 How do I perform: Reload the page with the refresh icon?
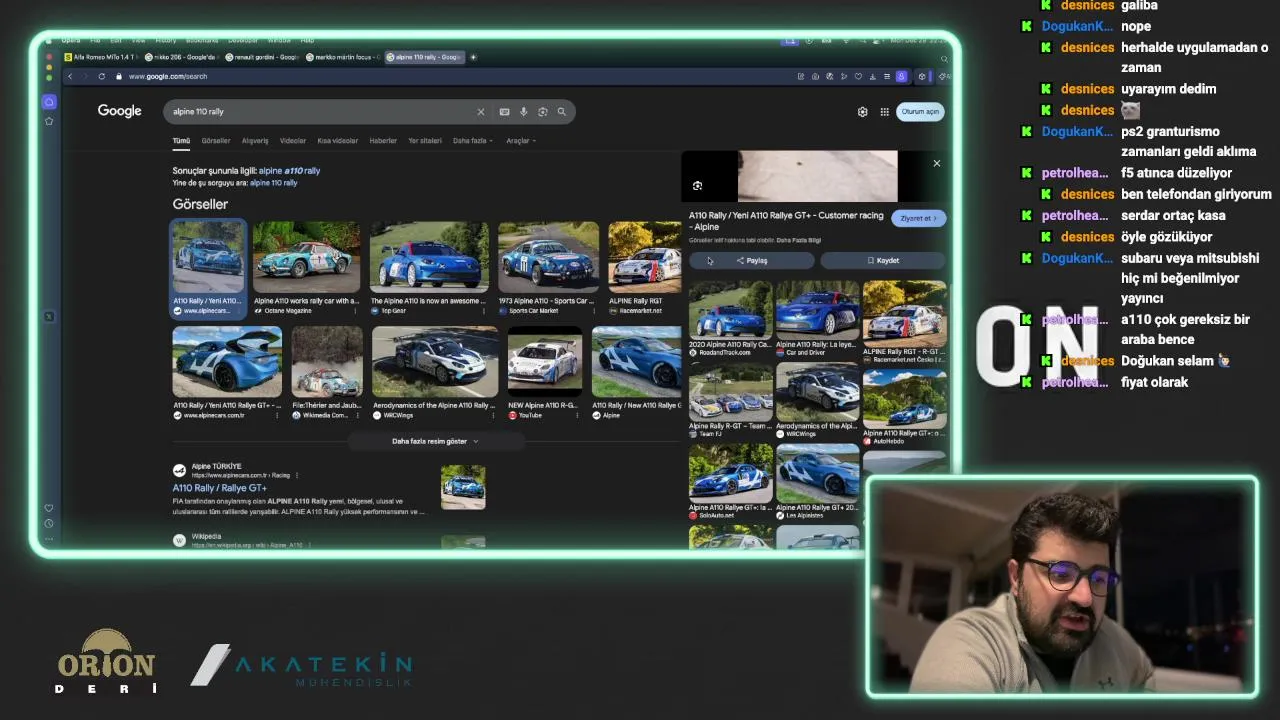101,76
